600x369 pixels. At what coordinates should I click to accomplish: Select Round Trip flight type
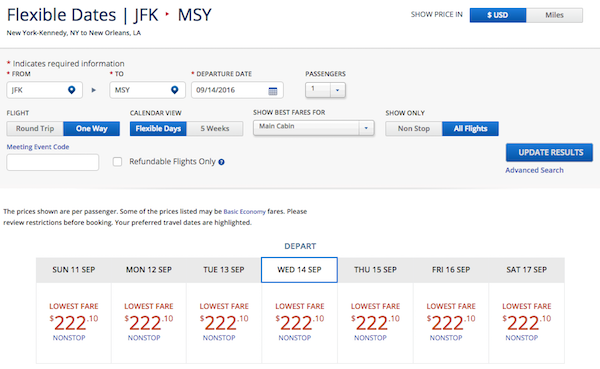coord(35,129)
